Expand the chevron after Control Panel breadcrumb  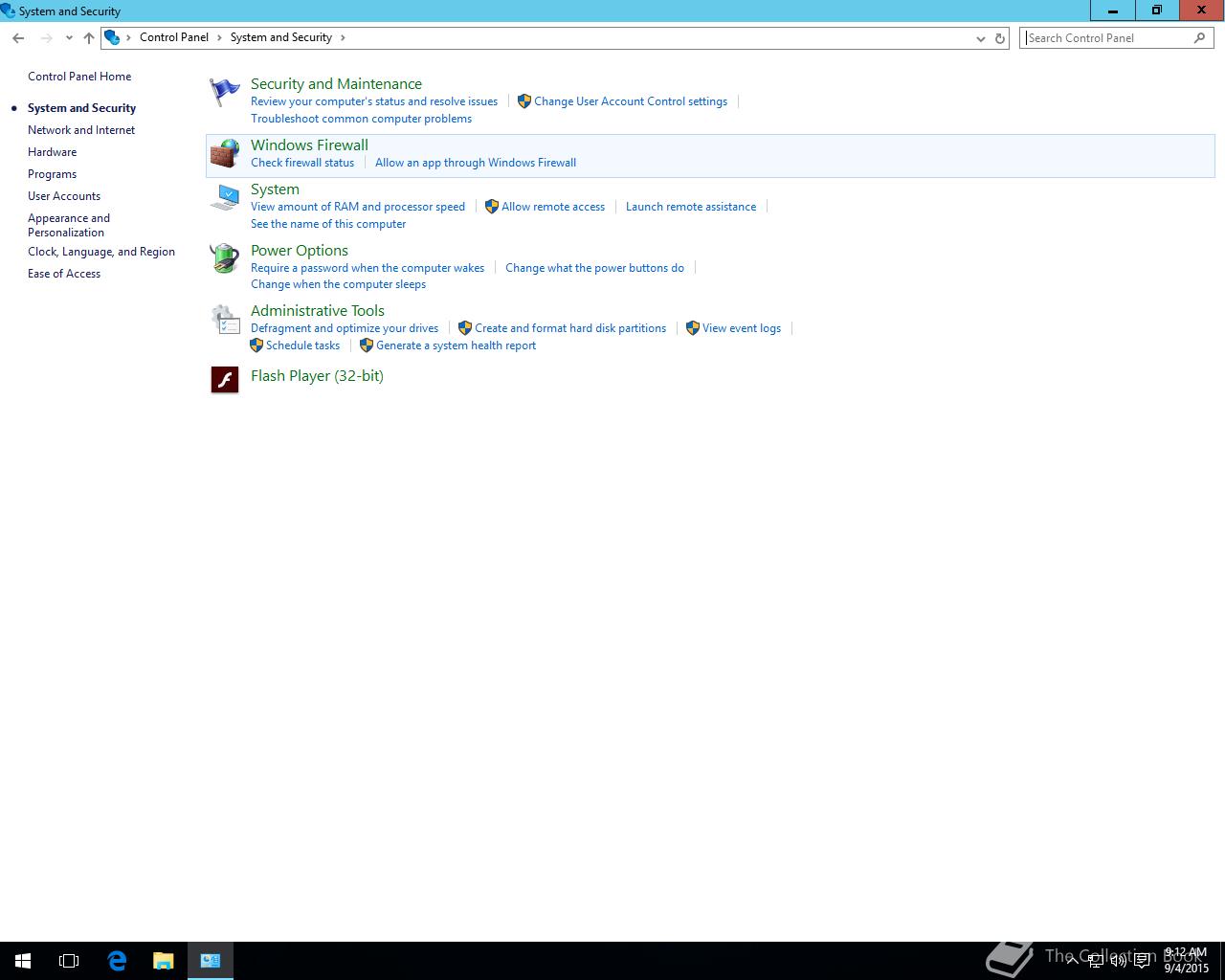(219, 37)
